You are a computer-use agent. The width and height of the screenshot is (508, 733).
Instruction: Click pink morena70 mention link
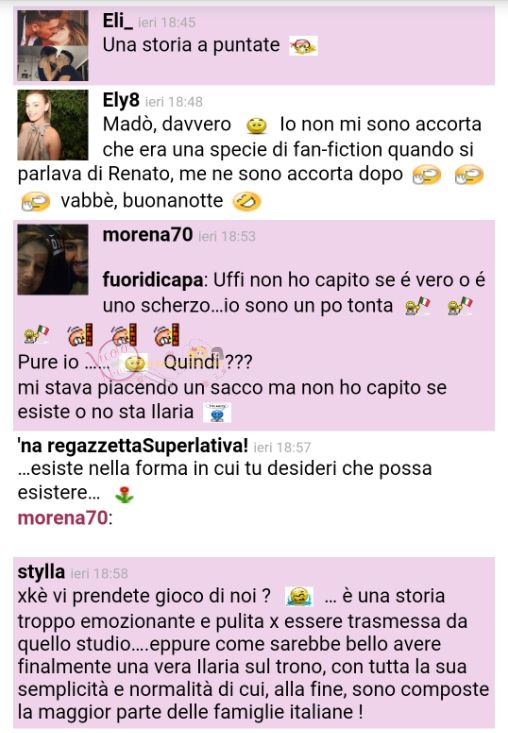click(63, 518)
